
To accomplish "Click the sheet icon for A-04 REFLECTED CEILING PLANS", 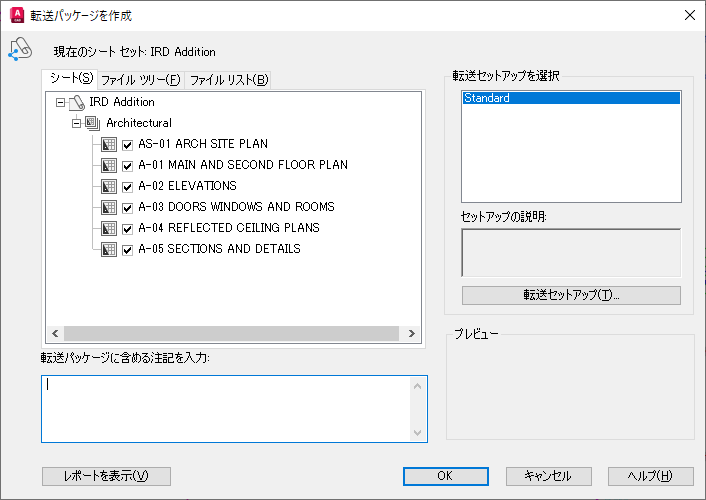I will (x=110, y=228).
